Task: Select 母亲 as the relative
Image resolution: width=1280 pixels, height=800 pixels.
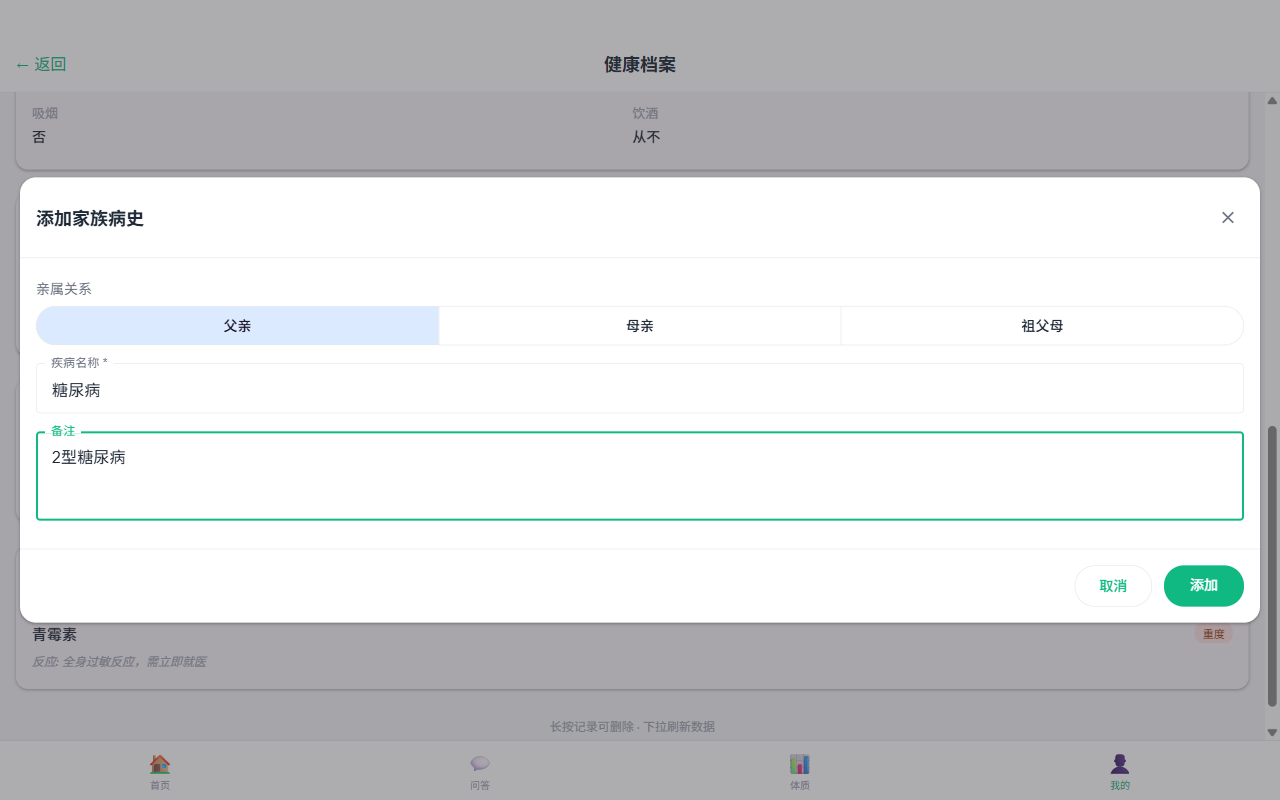Action: pos(640,326)
